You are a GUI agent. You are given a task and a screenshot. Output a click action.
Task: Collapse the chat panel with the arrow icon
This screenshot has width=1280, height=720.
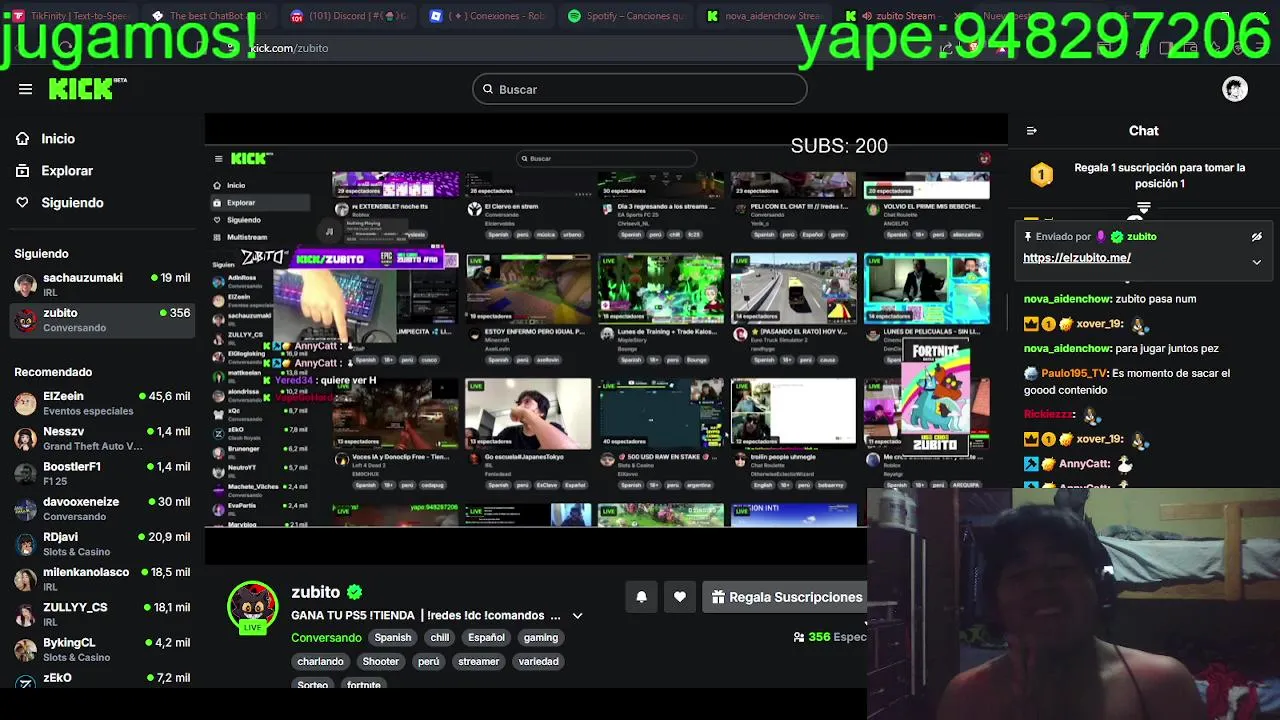(1032, 131)
